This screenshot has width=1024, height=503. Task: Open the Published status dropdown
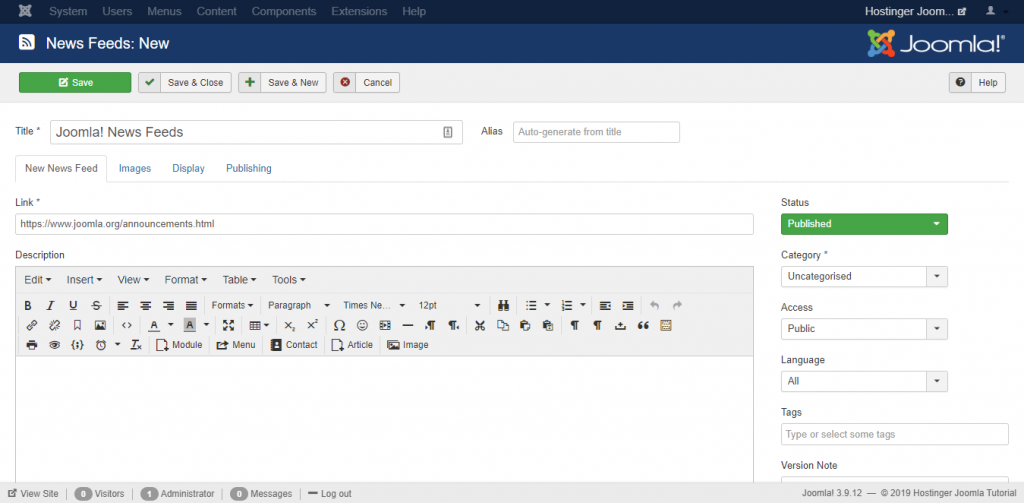864,224
